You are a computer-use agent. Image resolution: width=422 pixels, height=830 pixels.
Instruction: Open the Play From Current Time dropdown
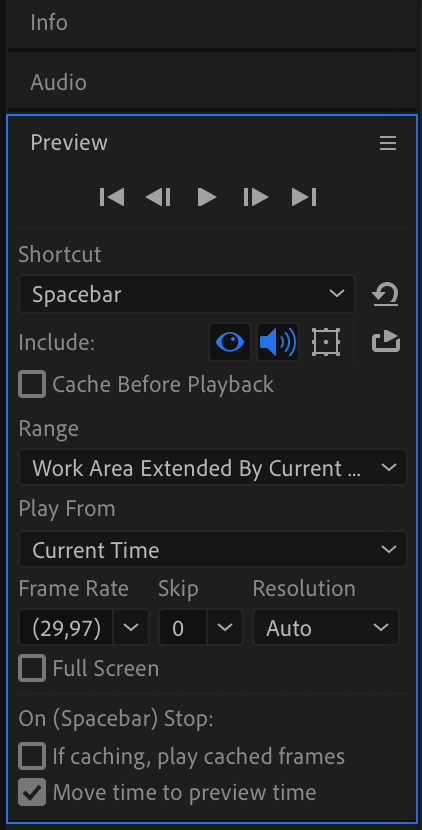tap(213, 550)
